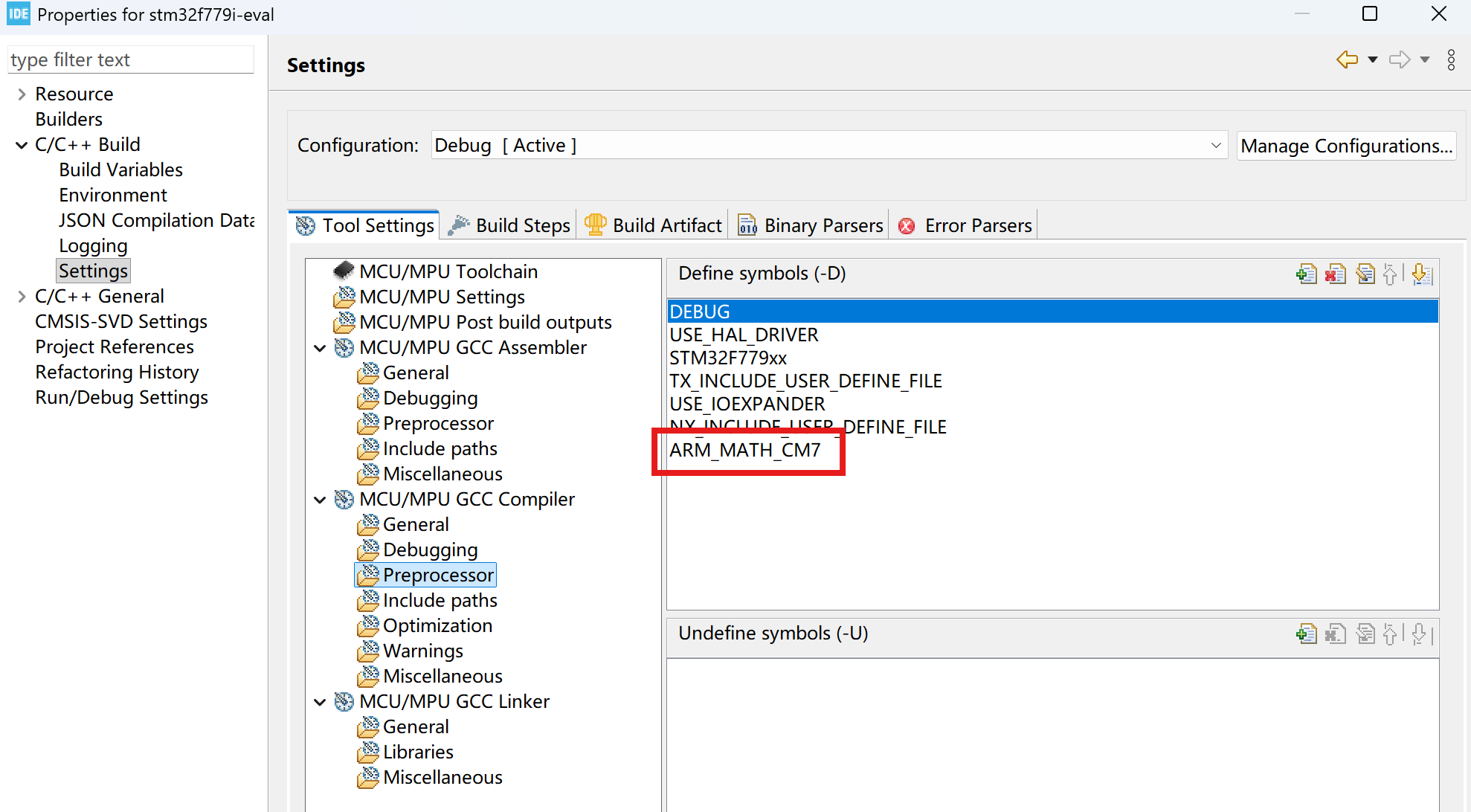Switch to the Error Parsers tab

[966, 225]
